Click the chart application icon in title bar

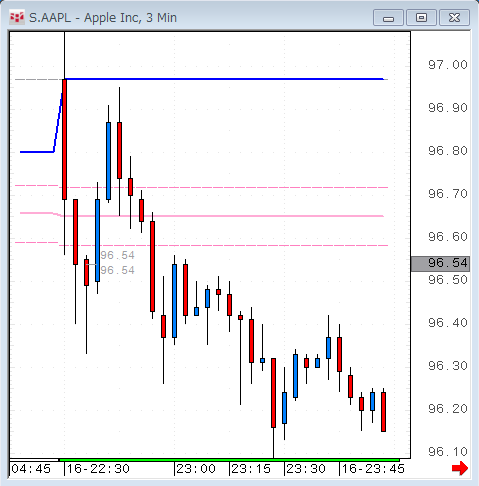click(x=17, y=17)
